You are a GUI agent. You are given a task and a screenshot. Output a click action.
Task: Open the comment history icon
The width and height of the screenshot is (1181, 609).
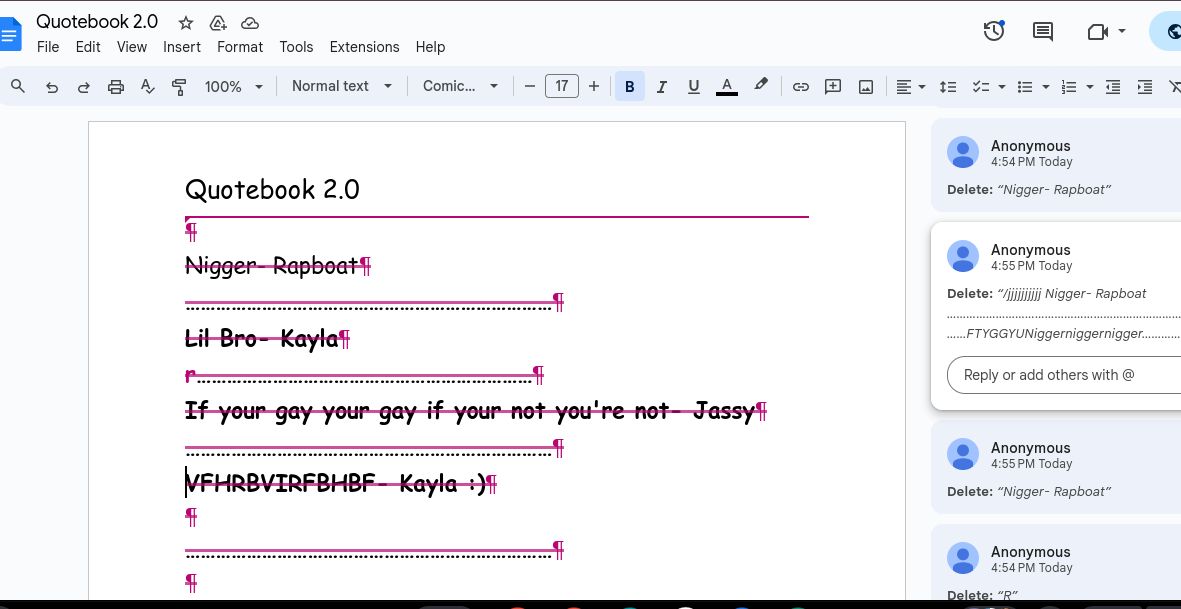coord(1043,31)
